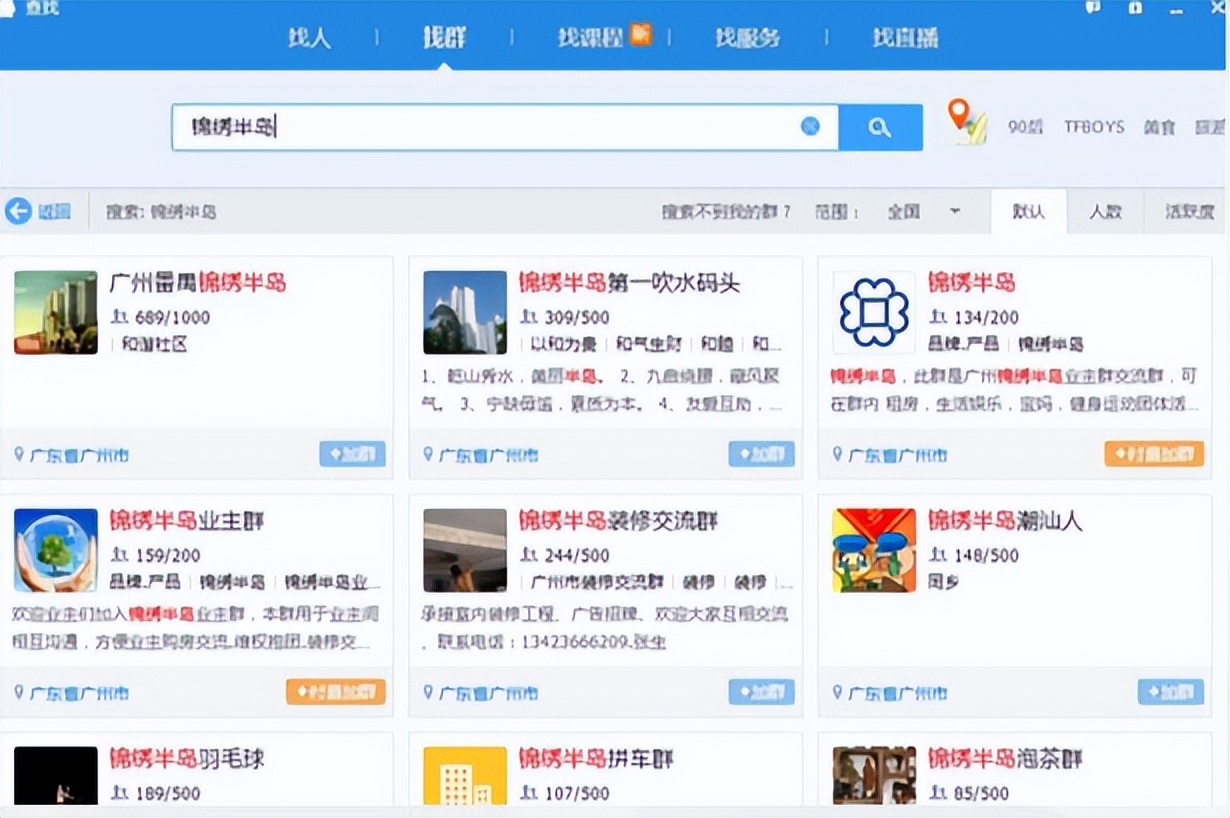Click the magnifier search button
Image resolution: width=1230 pixels, height=818 pixels.
[880, 127]
